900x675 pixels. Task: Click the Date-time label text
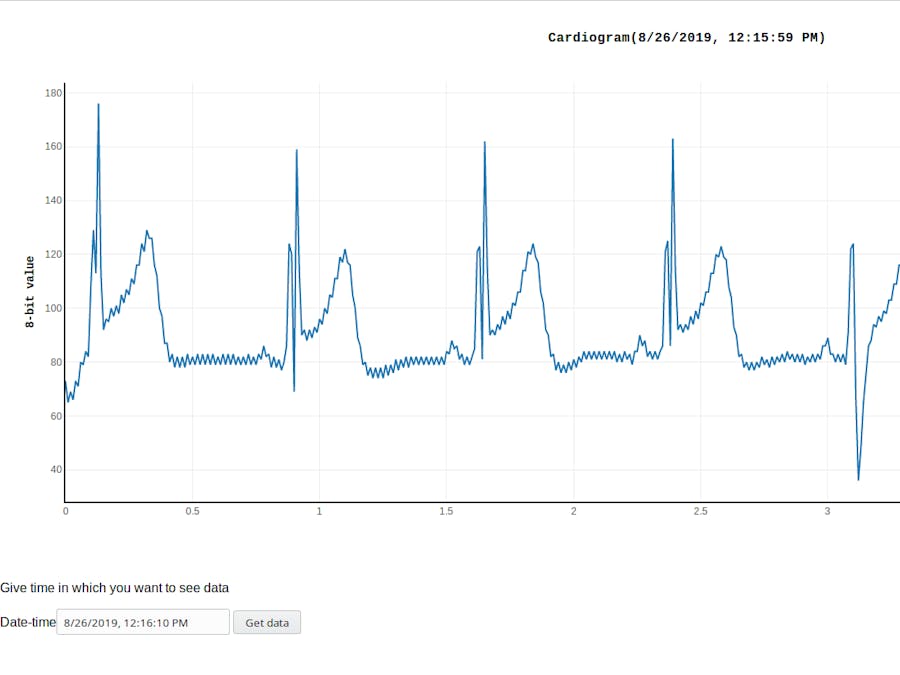coord(28,622)
